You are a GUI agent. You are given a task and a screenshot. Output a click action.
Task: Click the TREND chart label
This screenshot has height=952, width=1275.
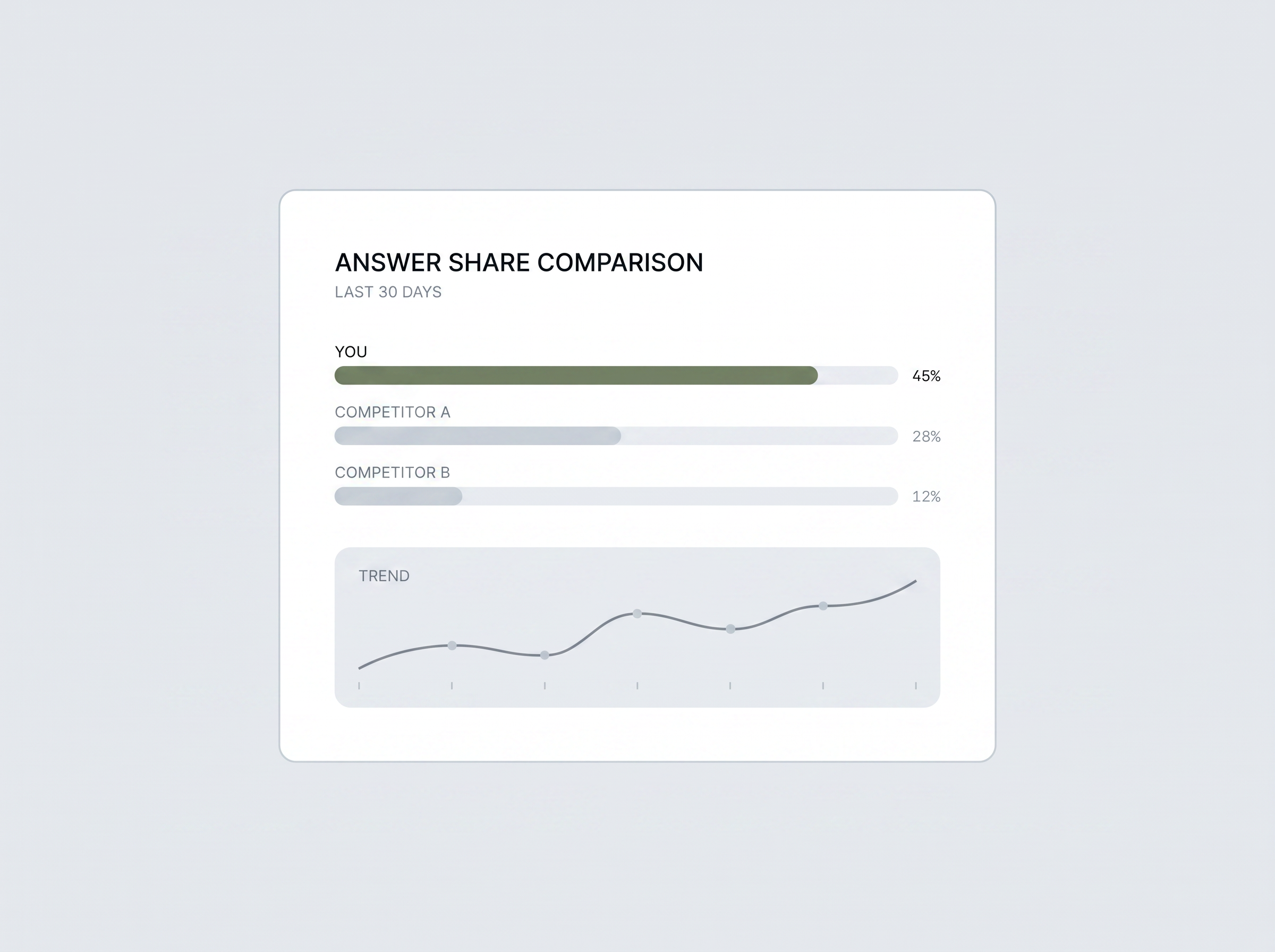click(x=384, y=576)
